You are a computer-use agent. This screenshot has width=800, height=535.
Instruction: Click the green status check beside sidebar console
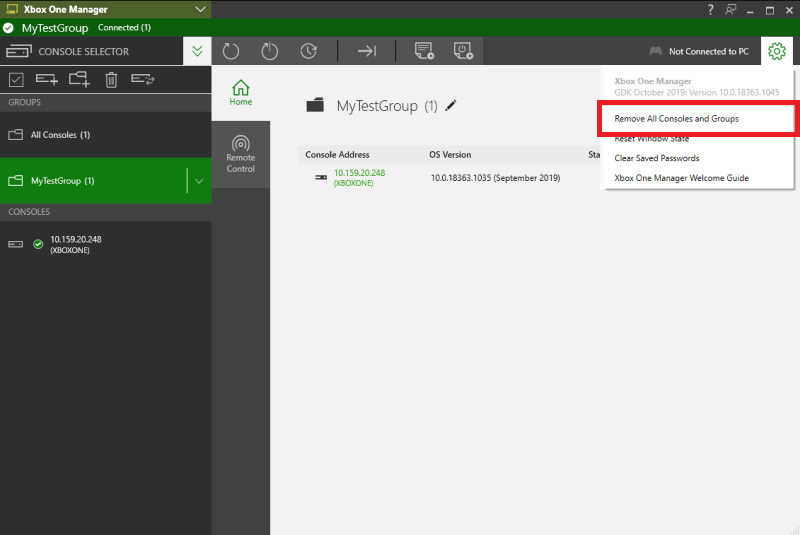point(38,244)
